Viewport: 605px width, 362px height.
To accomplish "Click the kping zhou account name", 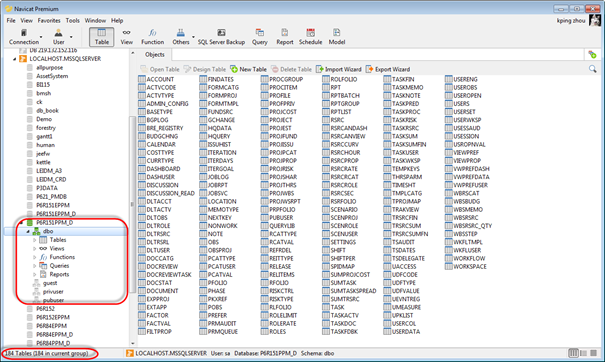I will (x=571, y=21).
